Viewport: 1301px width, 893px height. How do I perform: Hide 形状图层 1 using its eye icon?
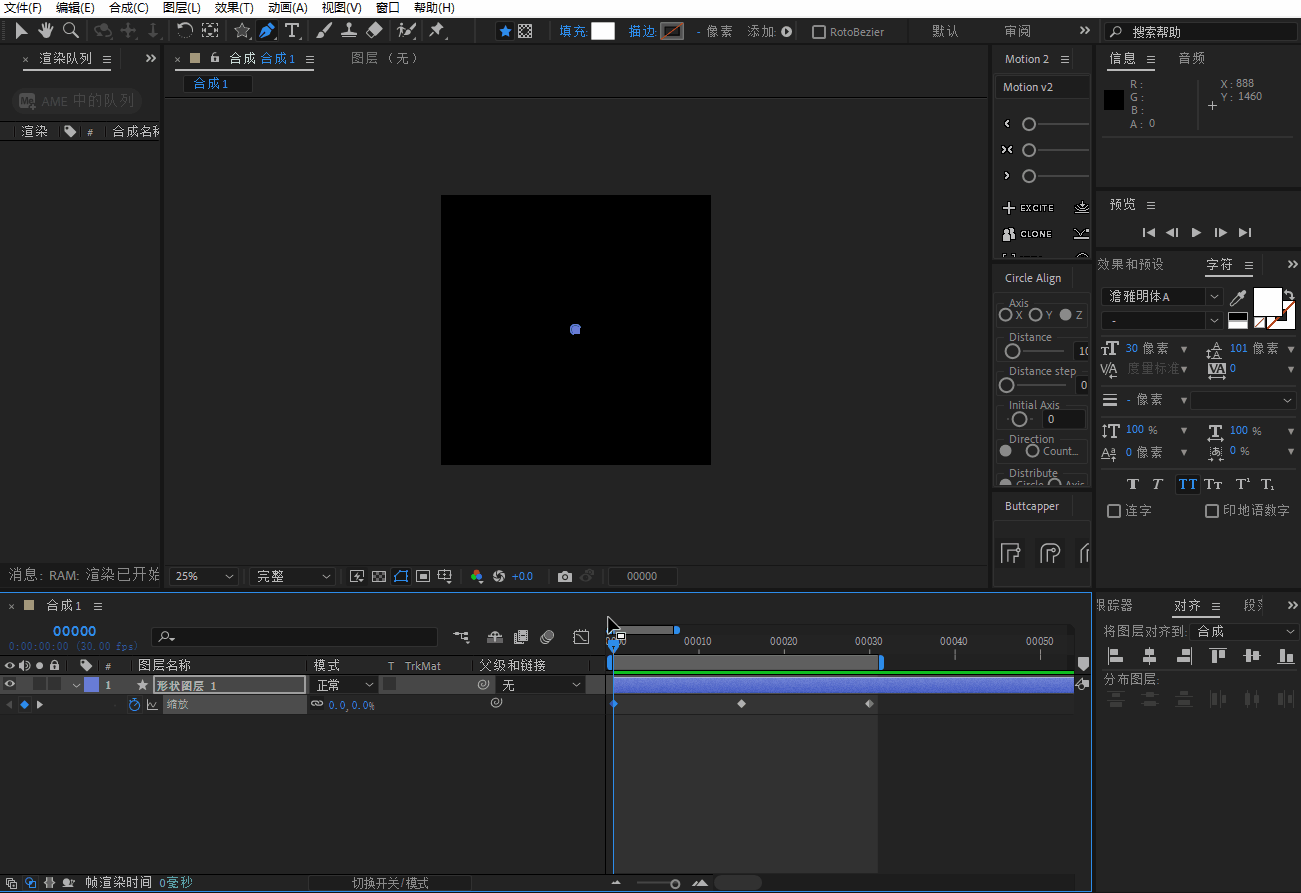(x=10, y=685)
